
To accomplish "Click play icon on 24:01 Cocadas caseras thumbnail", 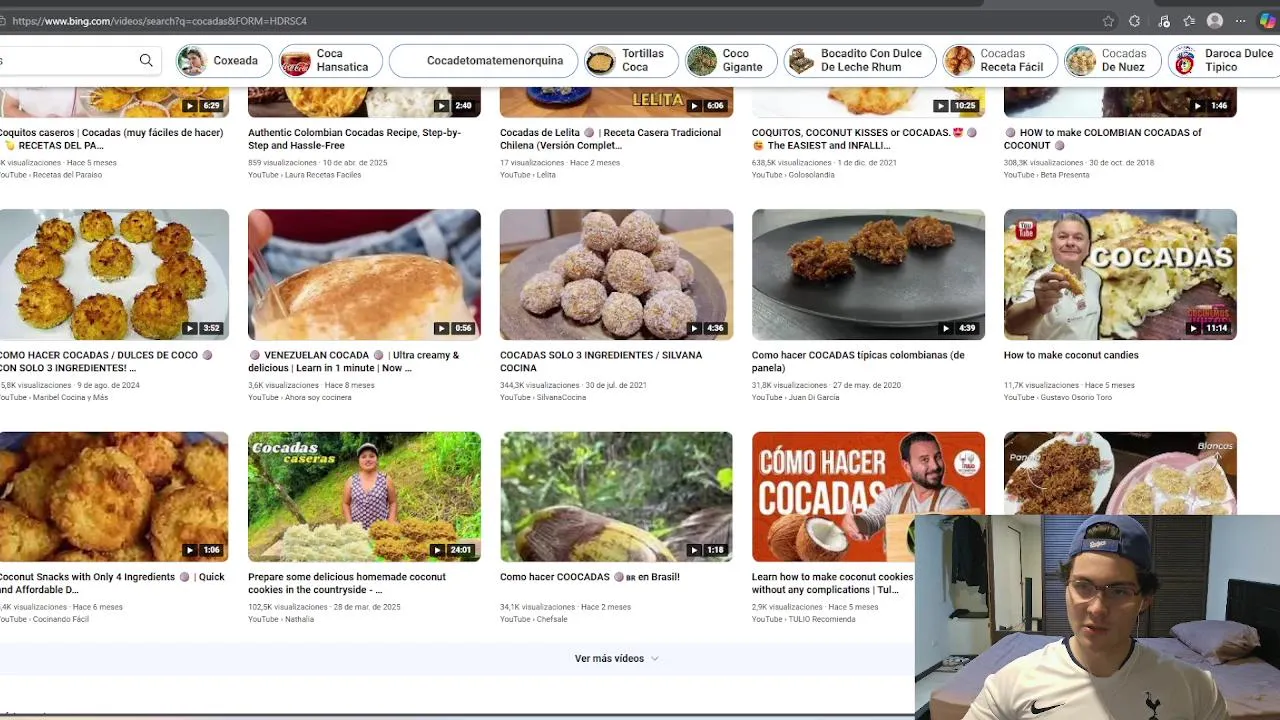I will 437,550.
